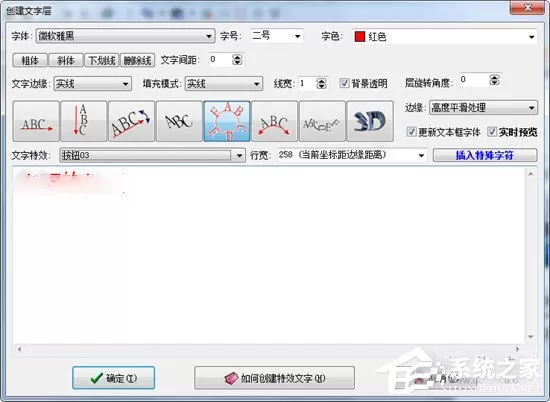The image size is (550, 402).
Task: Click horizontal scrollbar left arrow
Action: point(19,349)
